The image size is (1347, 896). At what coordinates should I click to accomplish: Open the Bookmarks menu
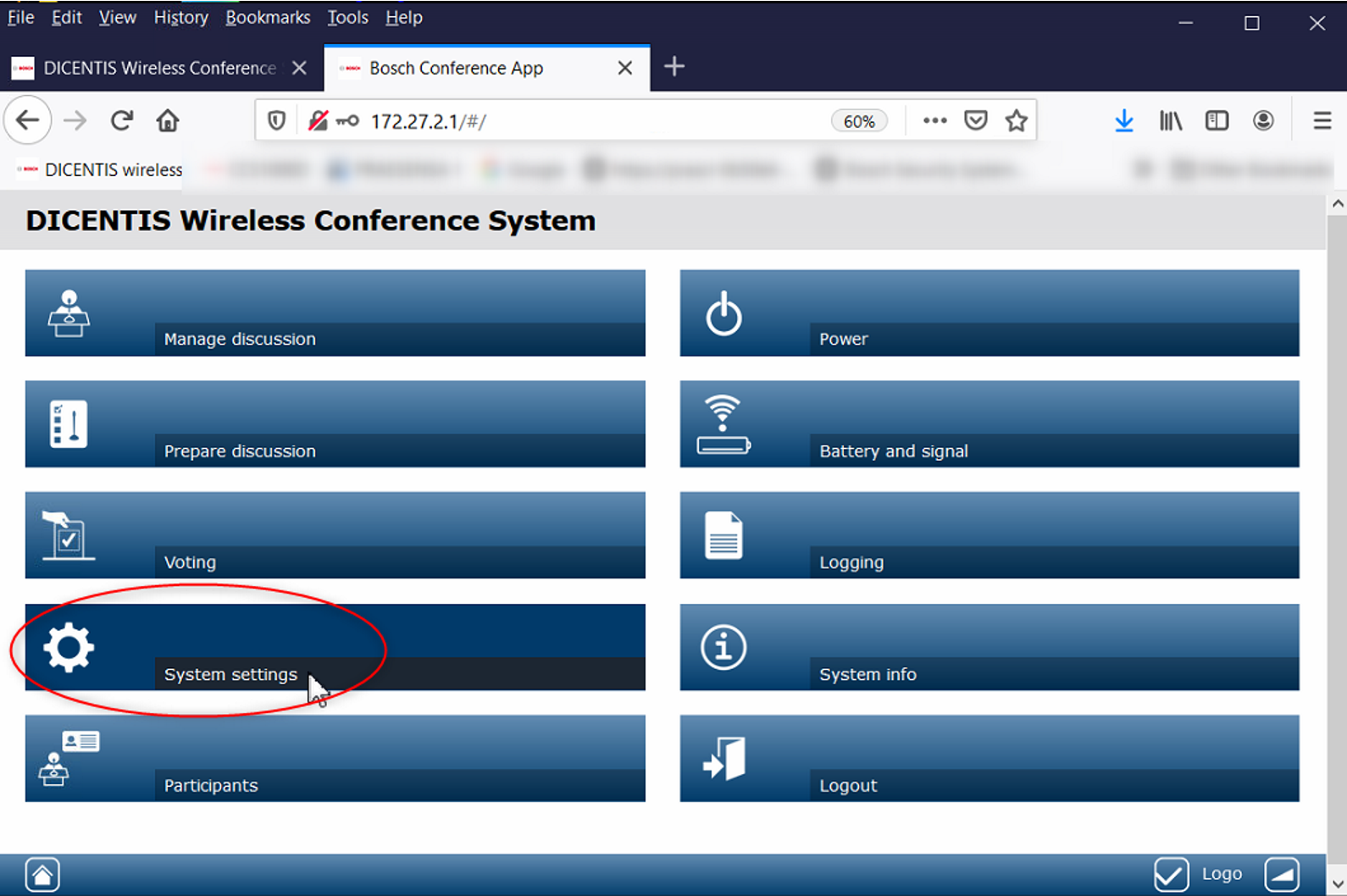coord(268,18)
